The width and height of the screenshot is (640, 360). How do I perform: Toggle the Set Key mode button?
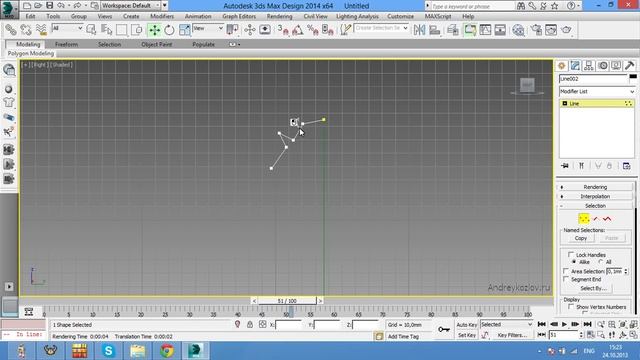[467, 335]
